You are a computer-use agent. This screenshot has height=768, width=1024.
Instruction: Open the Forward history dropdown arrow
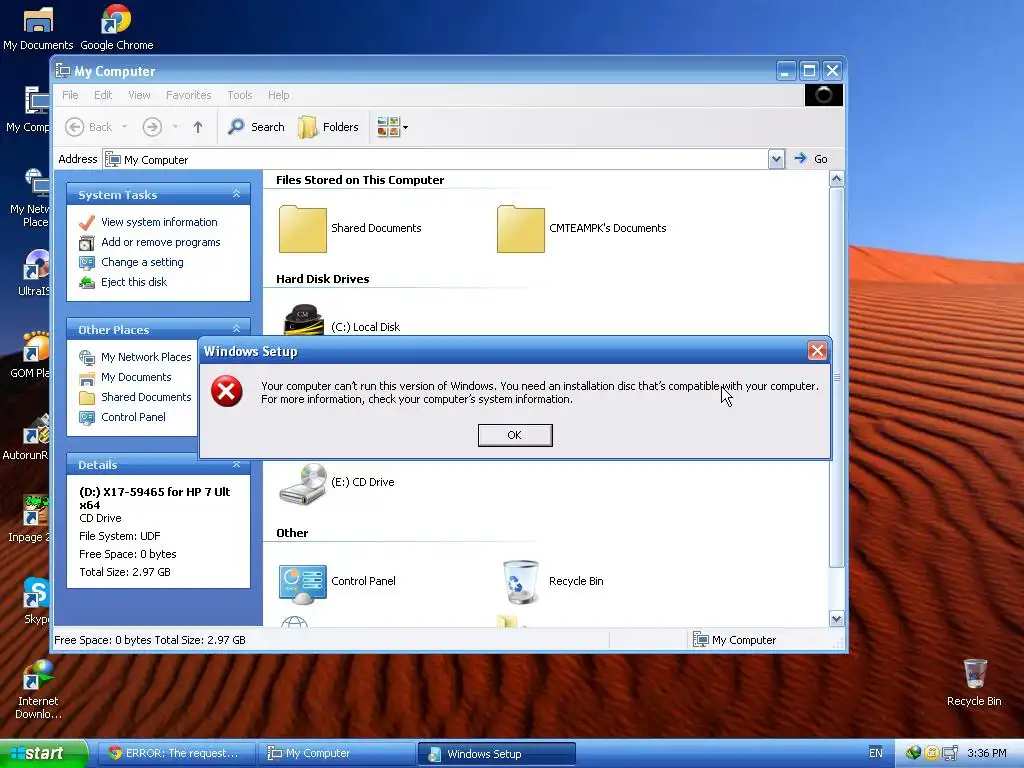click(x=175, y=127)
